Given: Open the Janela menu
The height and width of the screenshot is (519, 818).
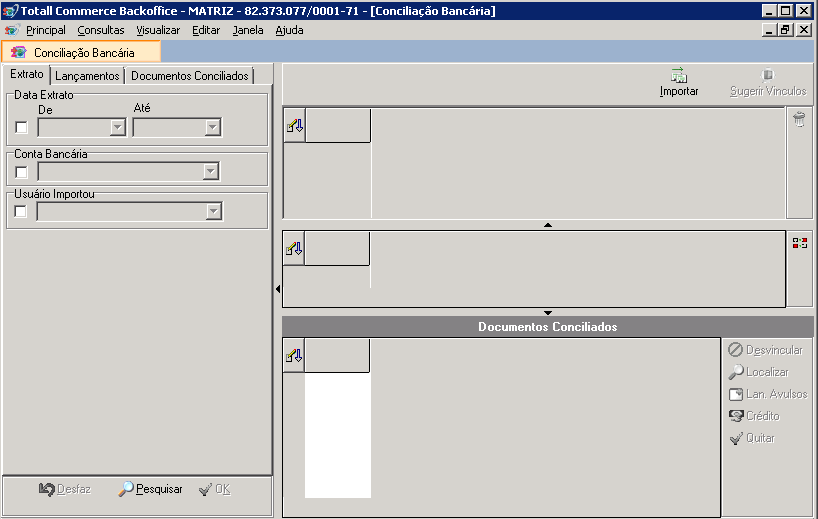Looking at the screenshot, I should [248, 30].
